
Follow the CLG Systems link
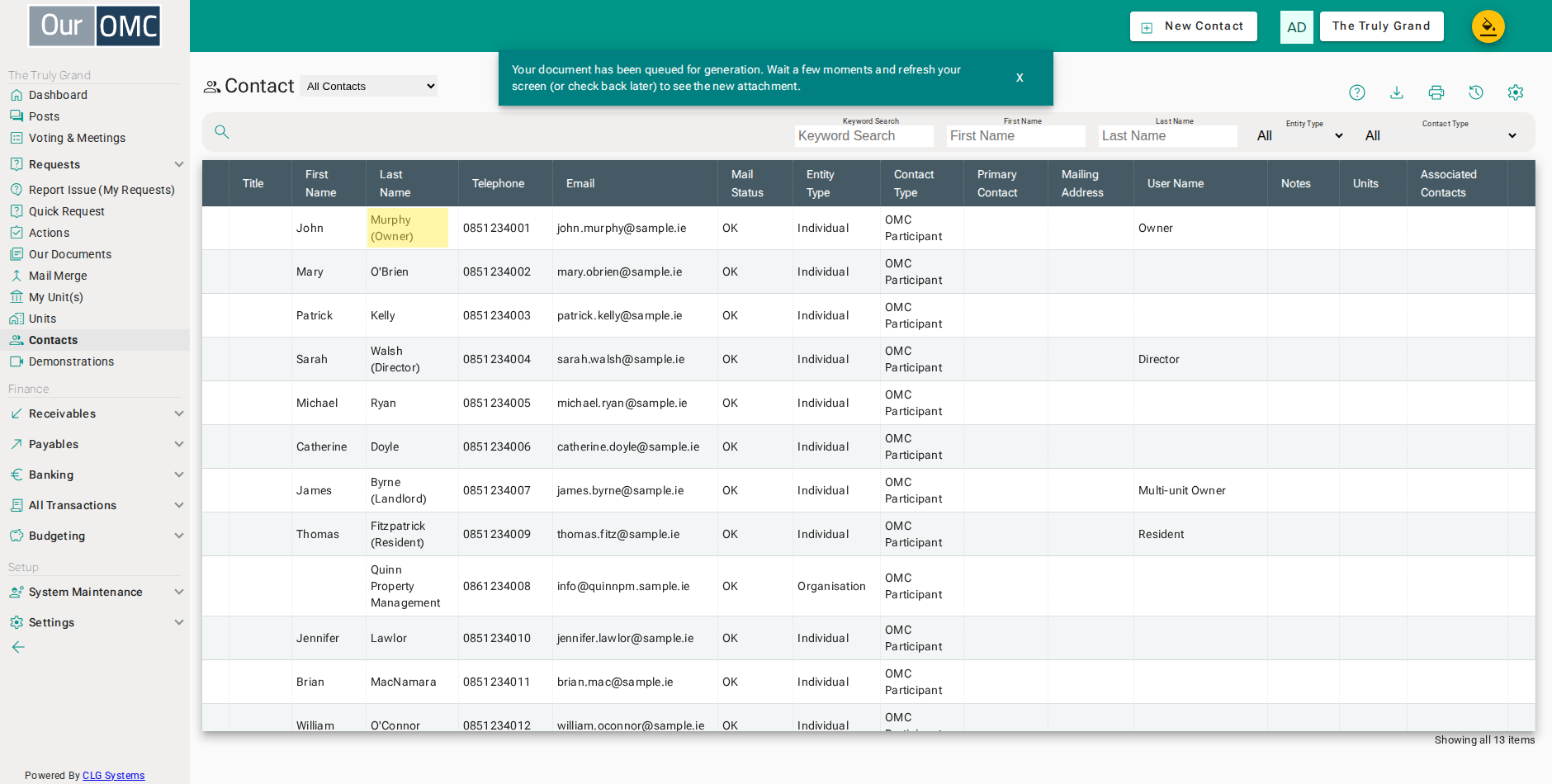[114, 776]
